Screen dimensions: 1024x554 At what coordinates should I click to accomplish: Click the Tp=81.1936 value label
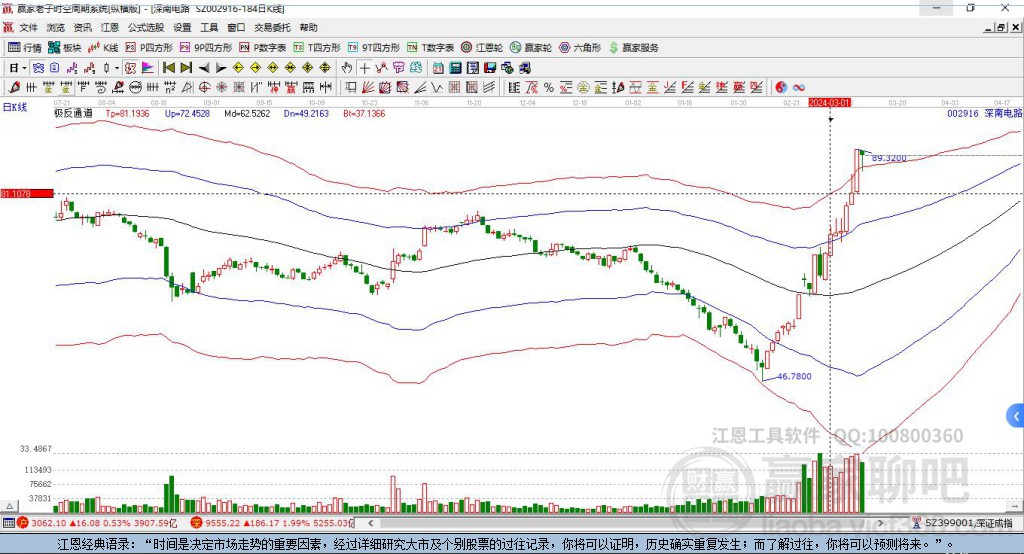click(127, 113)
